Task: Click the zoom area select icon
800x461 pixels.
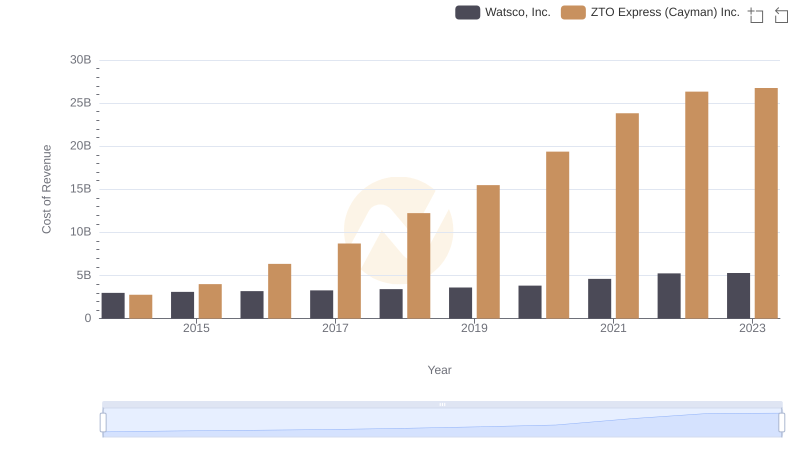Action: point(756,15)
